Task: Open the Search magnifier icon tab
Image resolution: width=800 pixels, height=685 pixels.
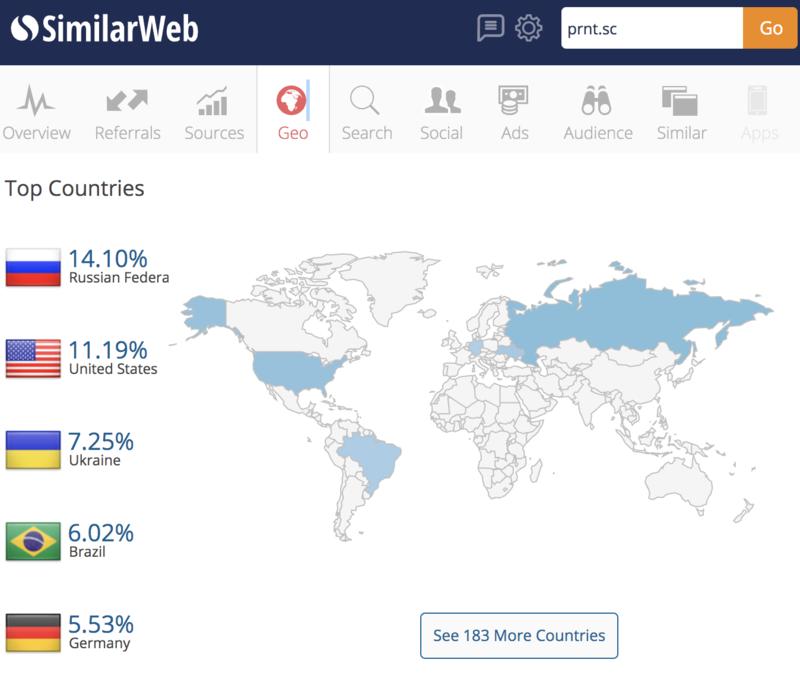Action: [366, 102]
